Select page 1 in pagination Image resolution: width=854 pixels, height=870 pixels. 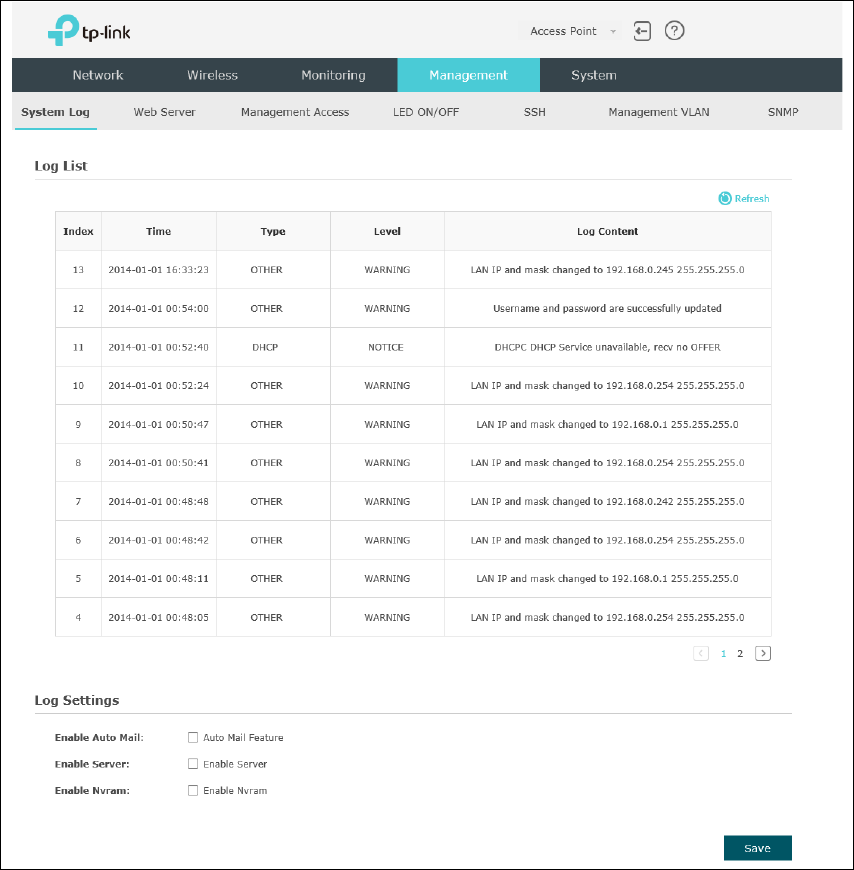click(x=723, y=654)
